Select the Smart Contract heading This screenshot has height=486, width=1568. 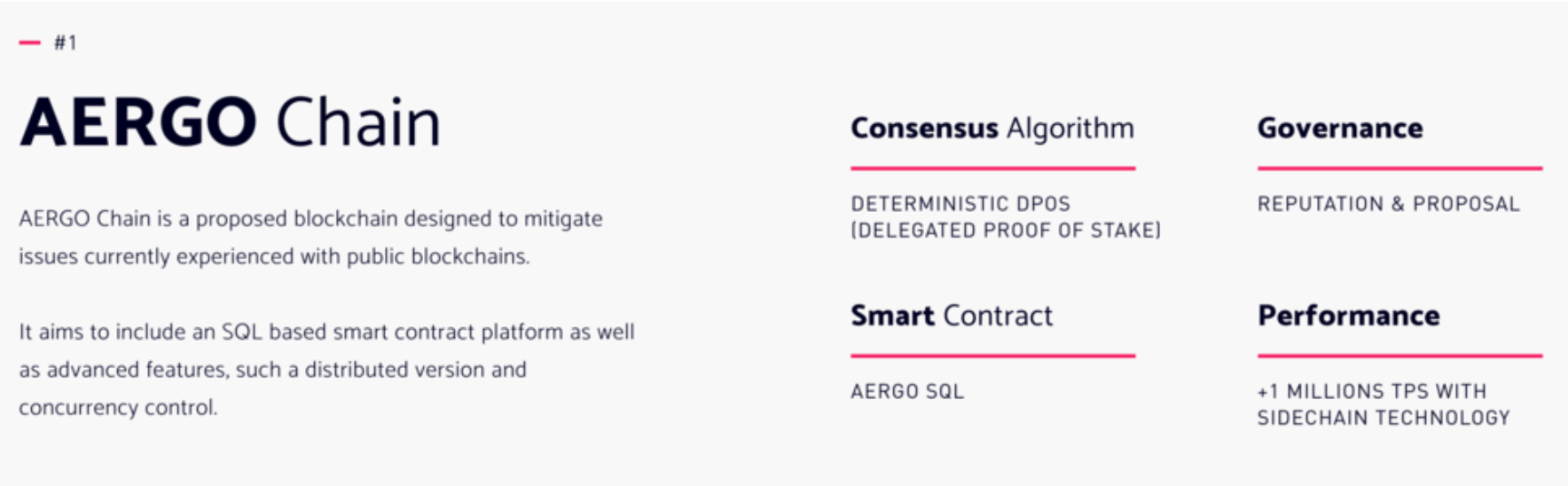pos(952,316)
